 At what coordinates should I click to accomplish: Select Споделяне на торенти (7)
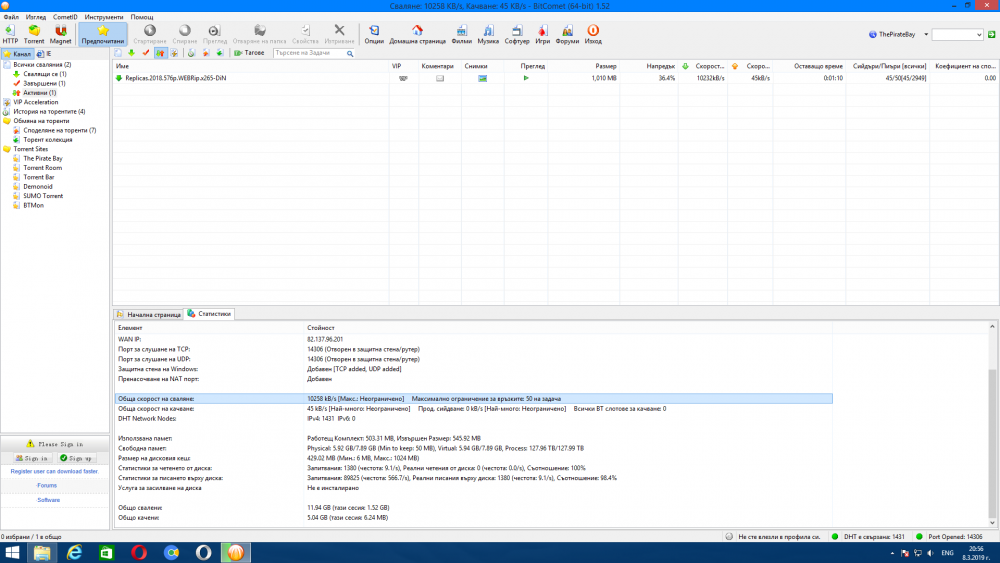point(59,130)
